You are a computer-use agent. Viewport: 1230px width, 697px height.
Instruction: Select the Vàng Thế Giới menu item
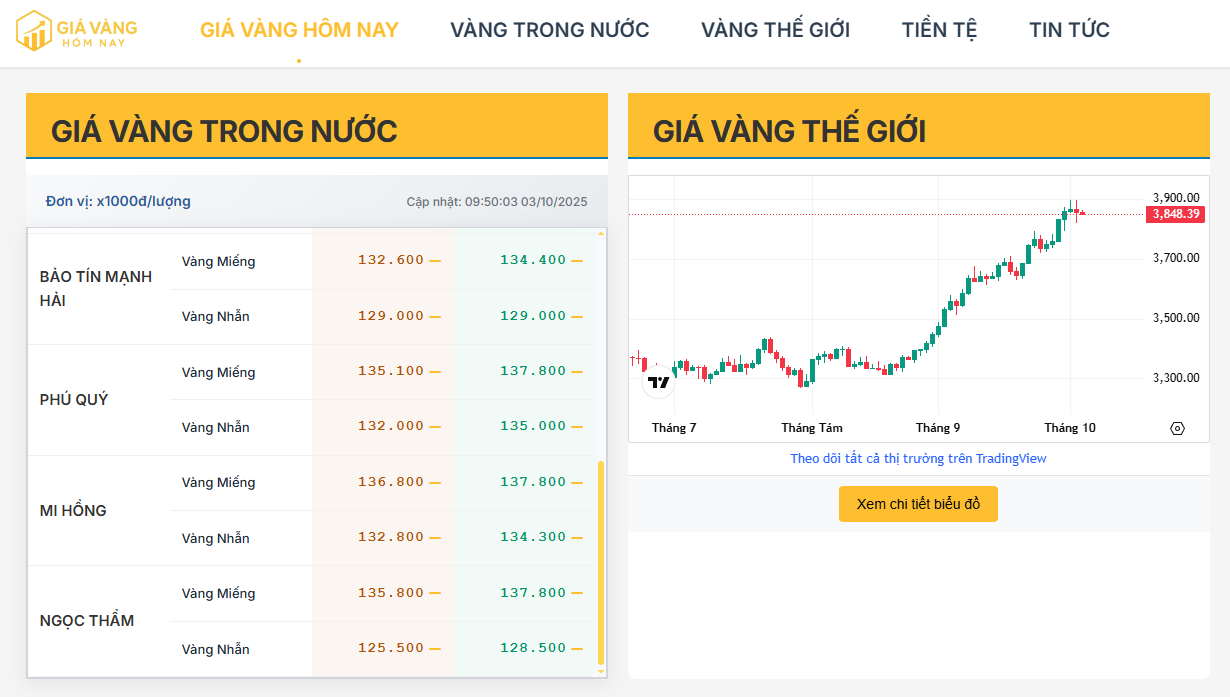(775, 30)
